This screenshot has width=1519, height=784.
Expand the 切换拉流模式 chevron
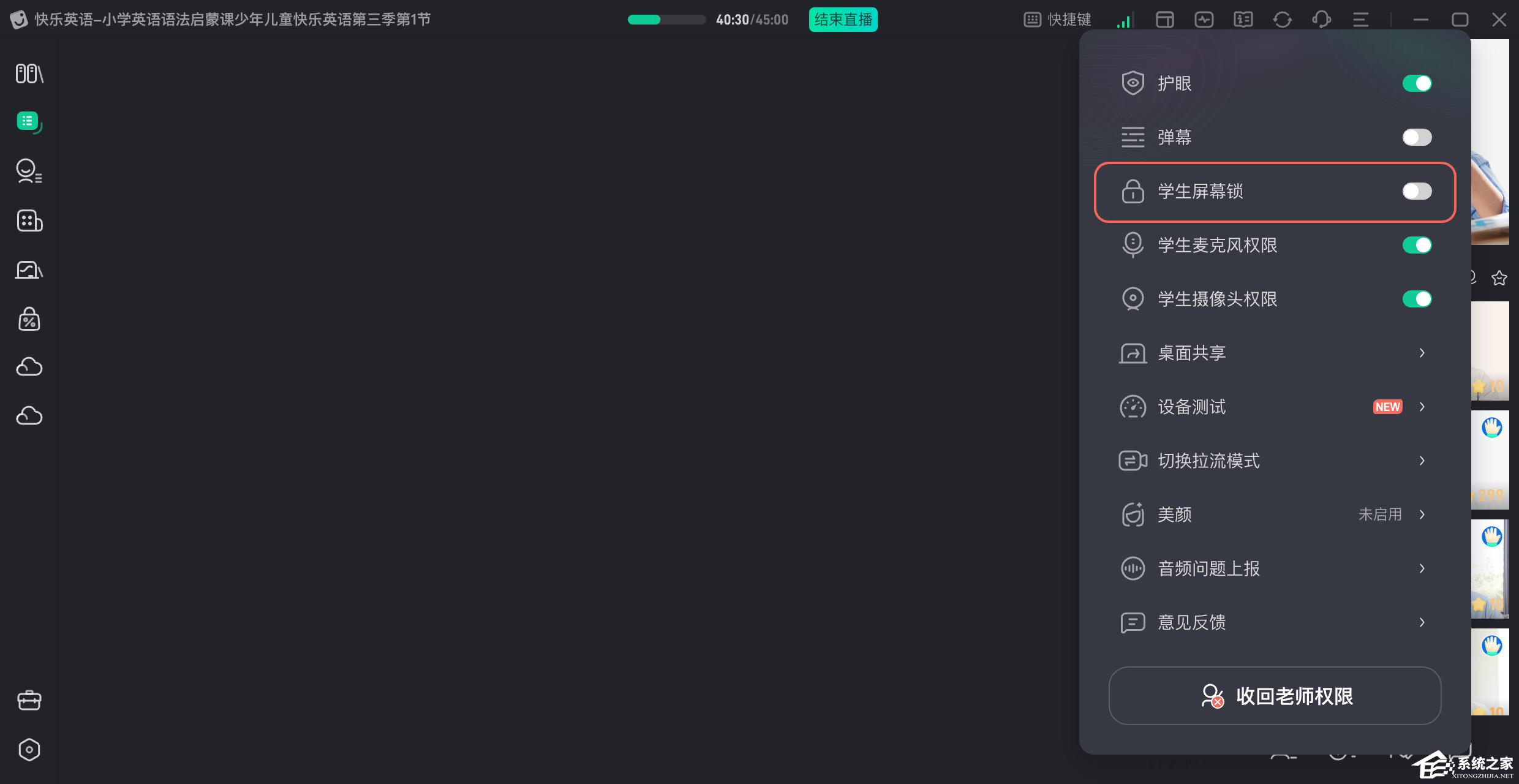point(1422,461)
